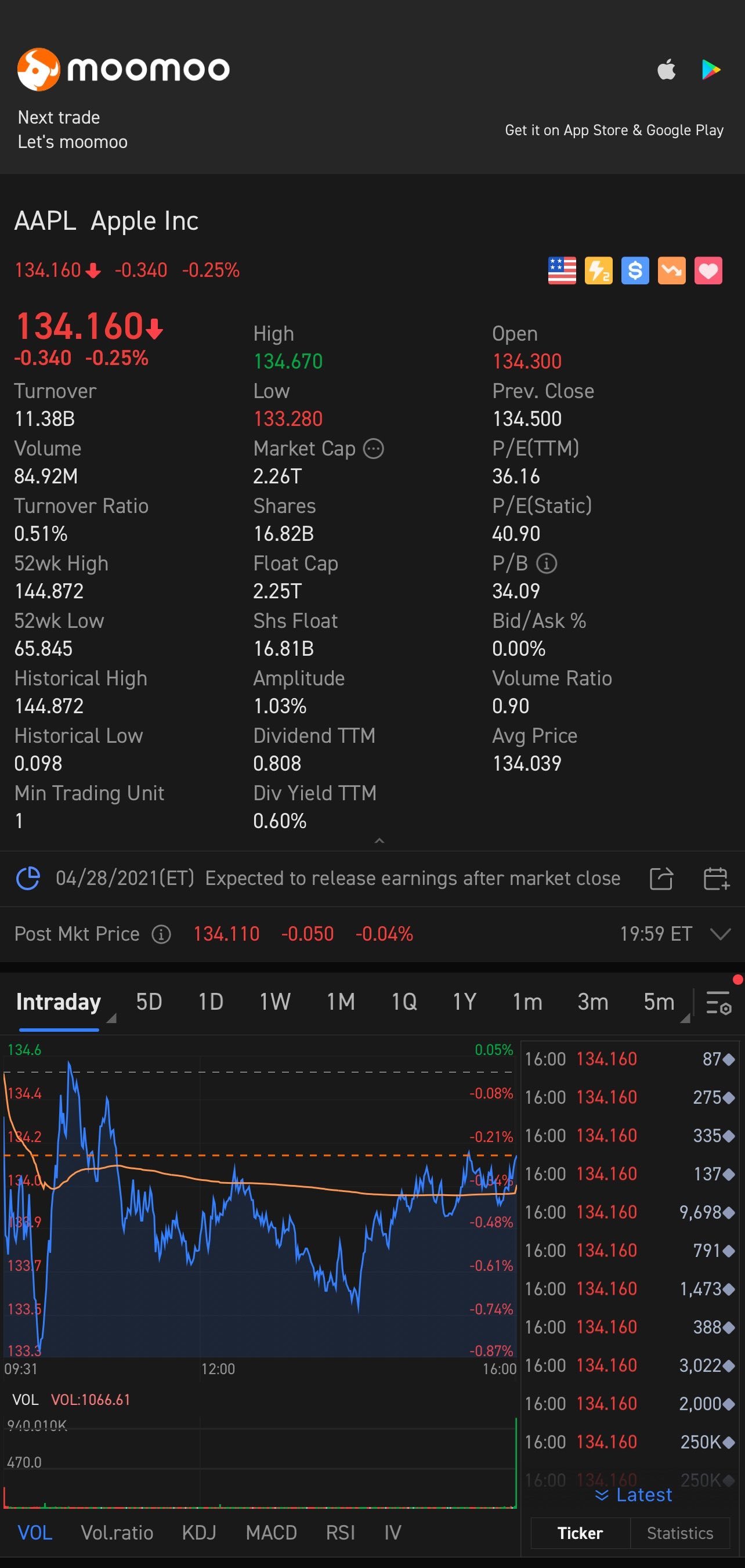Tap the red heart favorite icon
The width and height of the screenshot is (745, 1568).
pos(708,270)
